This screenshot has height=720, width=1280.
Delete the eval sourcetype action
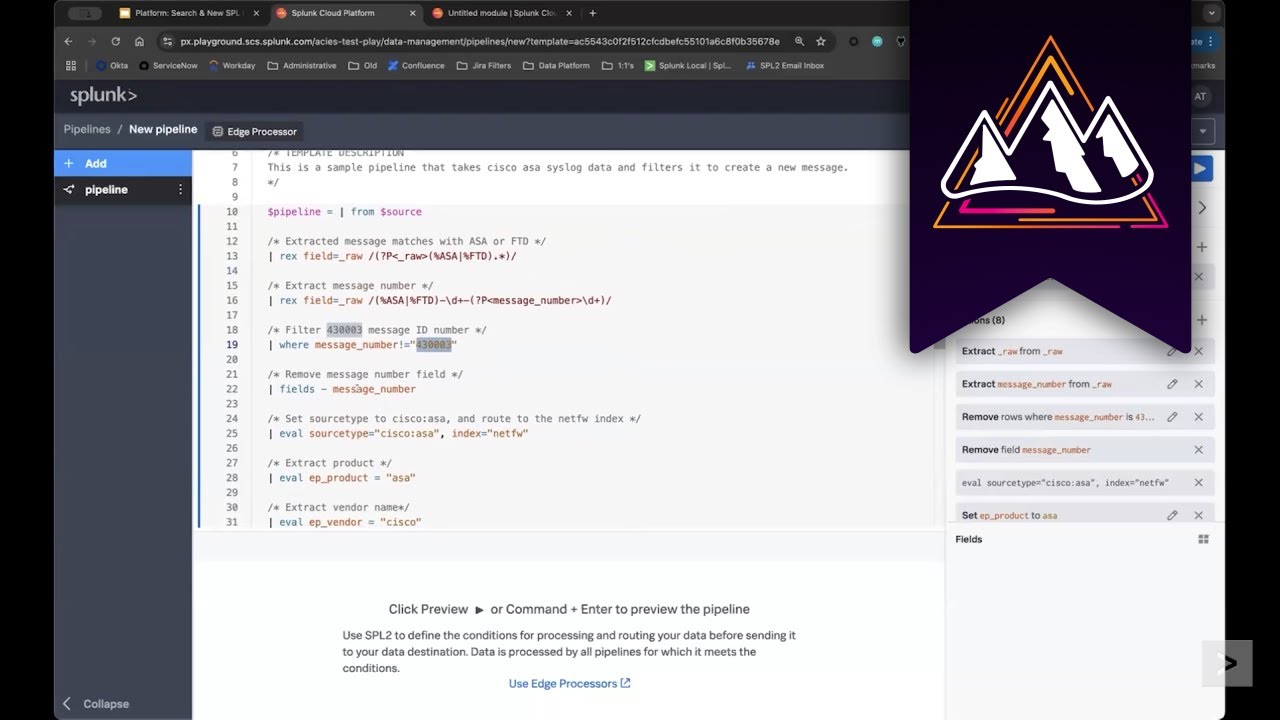1198,483
